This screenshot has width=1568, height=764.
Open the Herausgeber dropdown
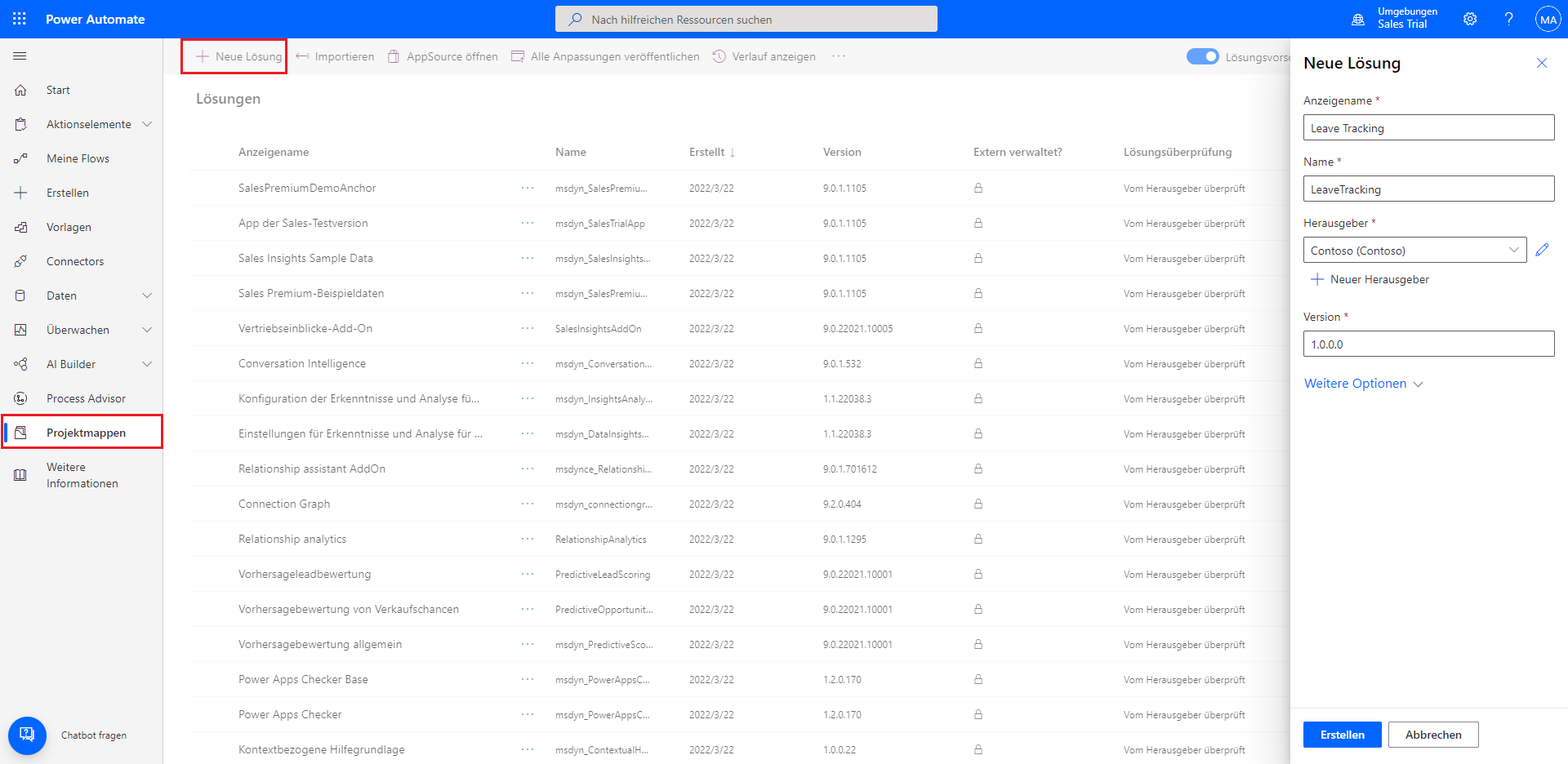point(1414,250)
